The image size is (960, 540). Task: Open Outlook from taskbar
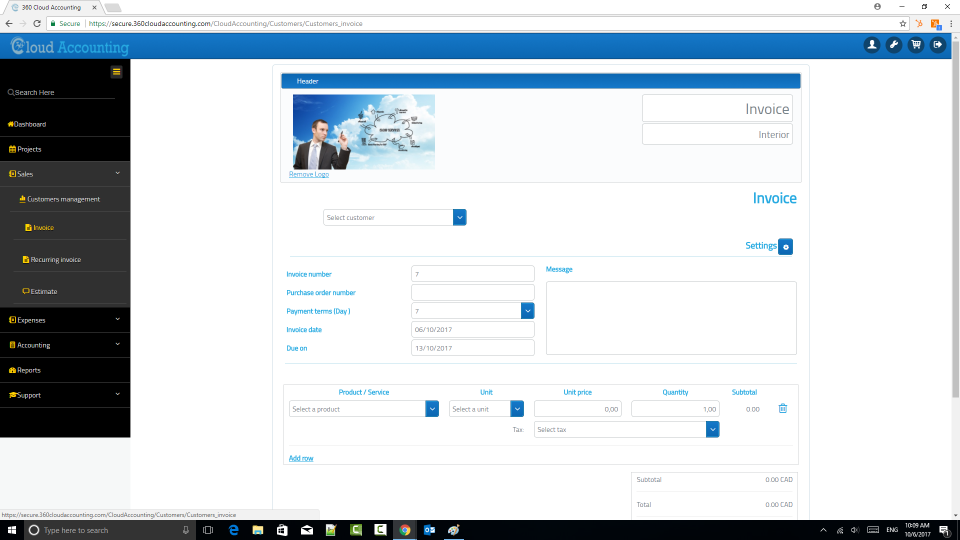click(429, 530)
